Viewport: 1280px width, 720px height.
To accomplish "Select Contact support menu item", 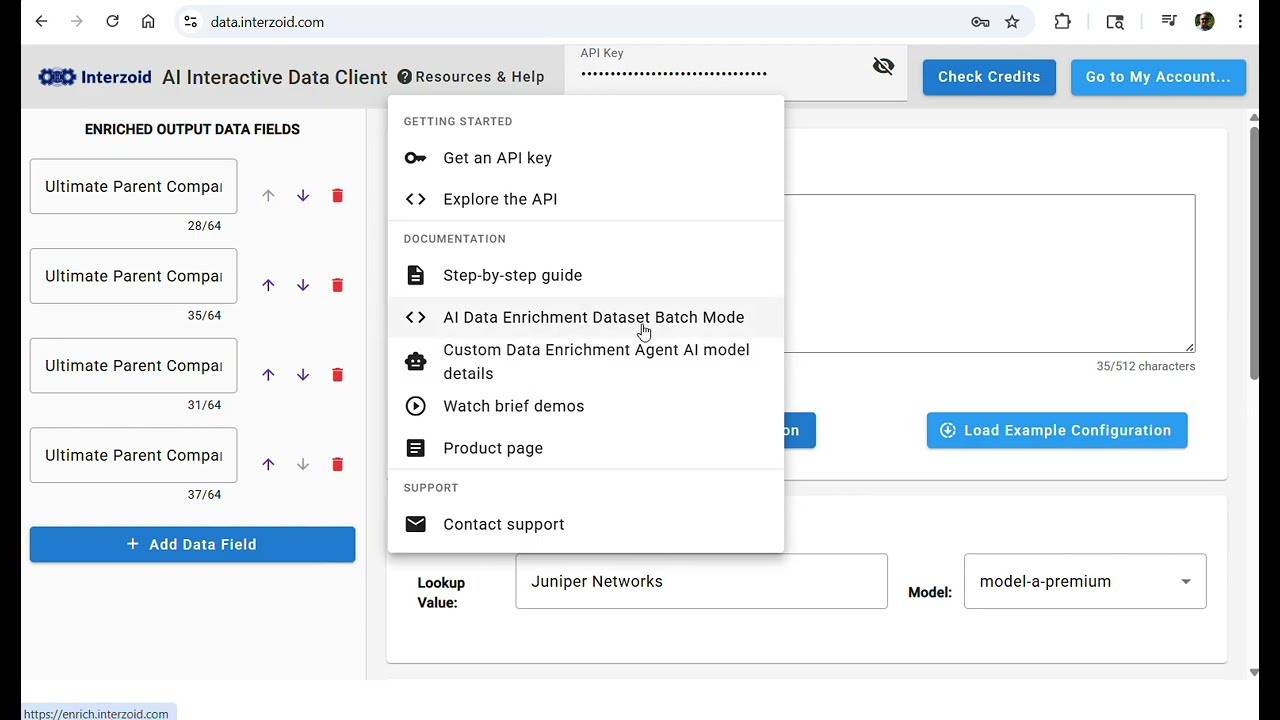I will (586, 524).
